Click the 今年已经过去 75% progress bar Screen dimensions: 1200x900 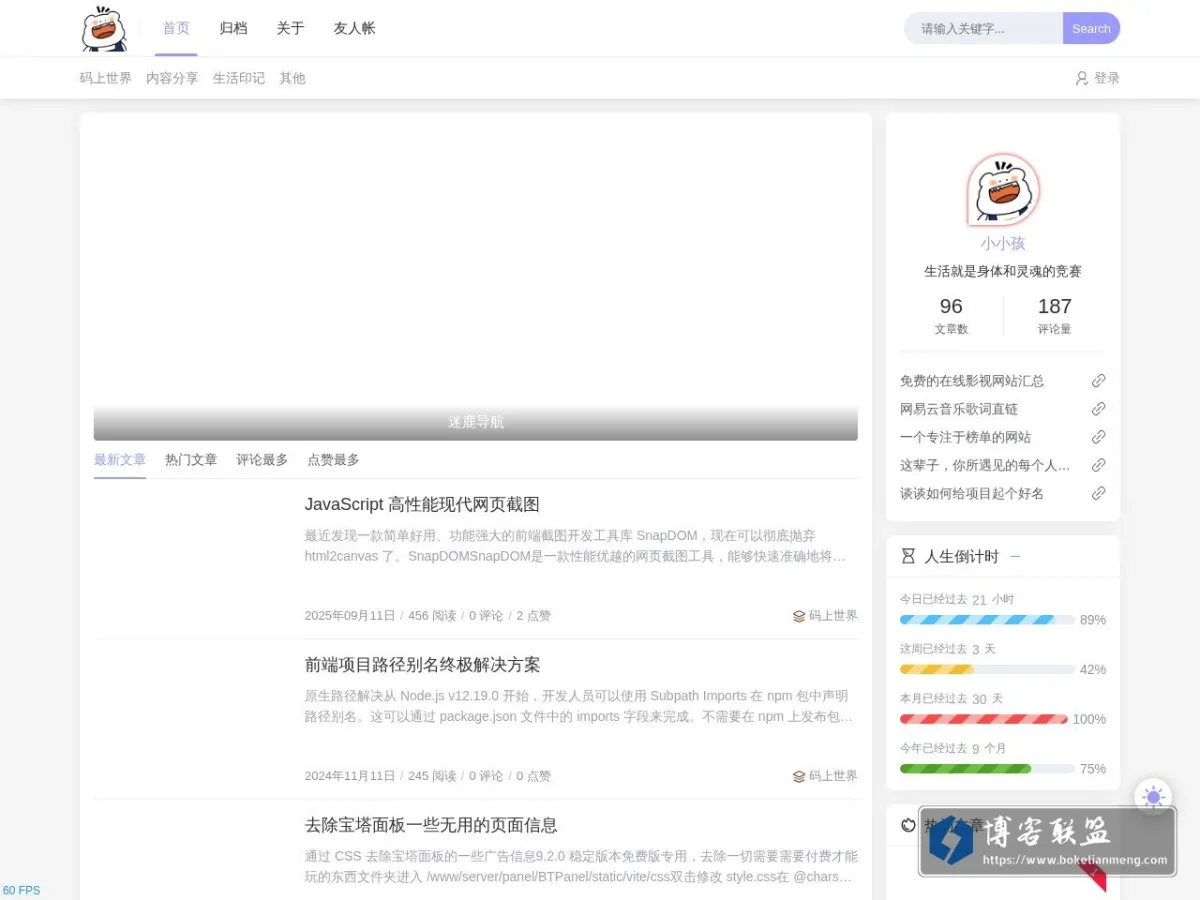[987, 768]
